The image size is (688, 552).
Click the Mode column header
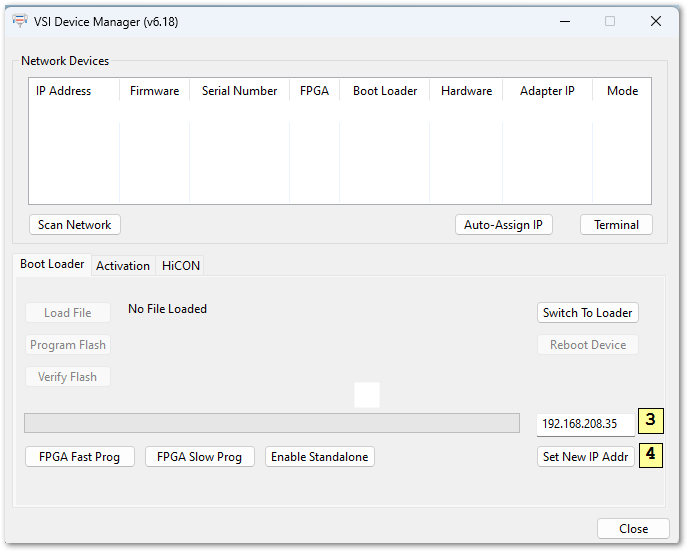pos(622,91)
